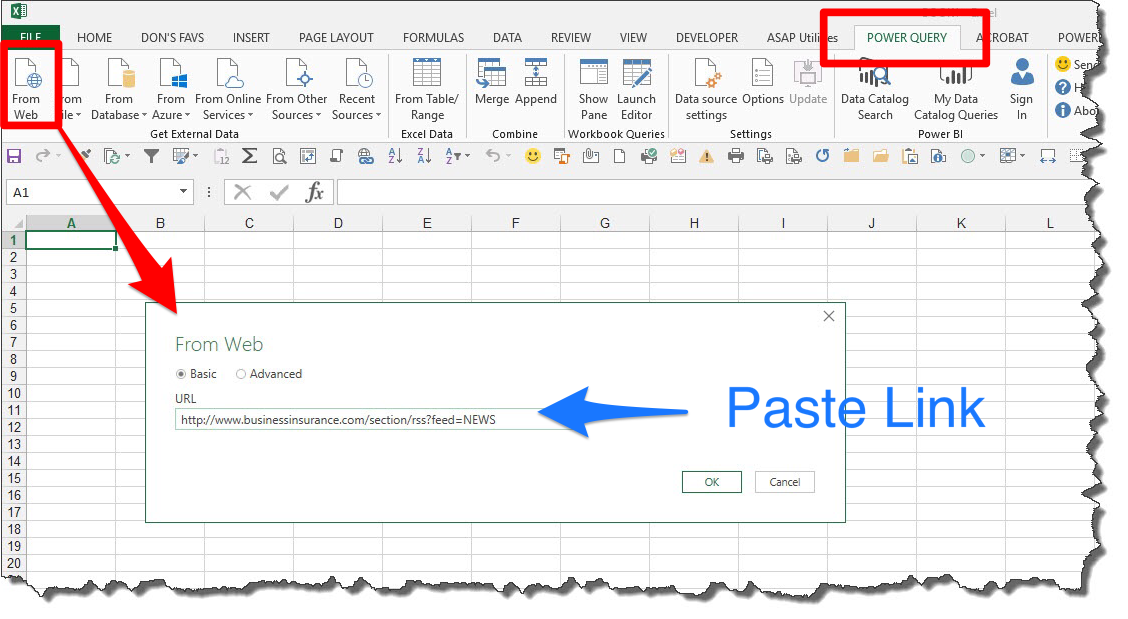Image resolution: width=1128 pixels, height=619 pixels.
Task: Switch to the PAGE LAYOUT tab
Action: pyautogui.click(x=336, y=37)
